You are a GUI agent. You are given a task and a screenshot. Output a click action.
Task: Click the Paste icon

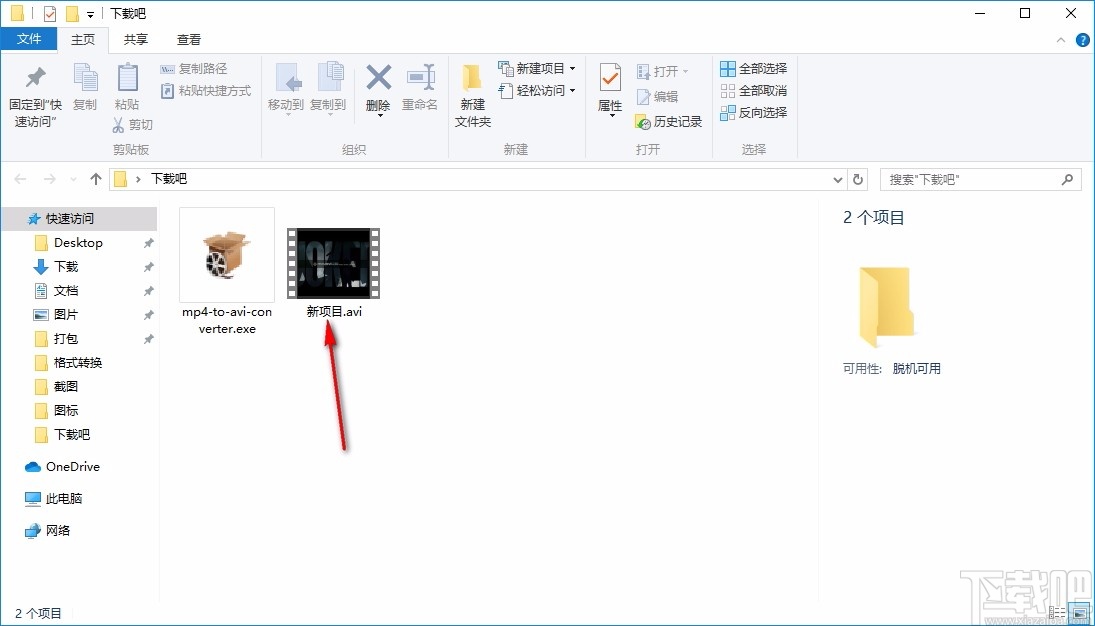coord(127,85)
